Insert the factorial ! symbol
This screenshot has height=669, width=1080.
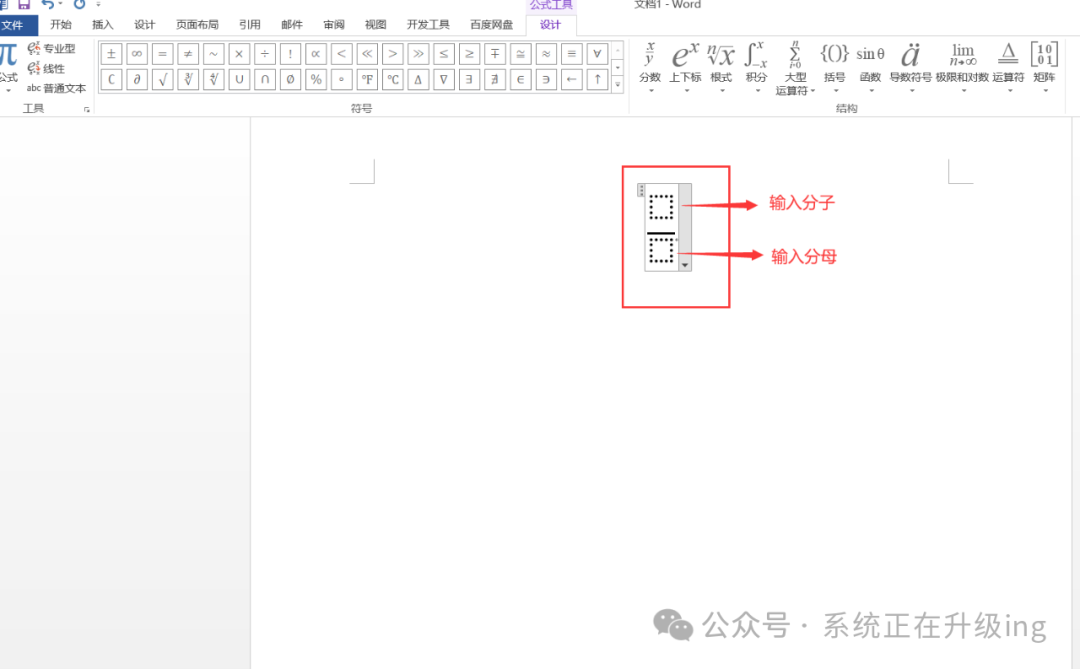290,54
